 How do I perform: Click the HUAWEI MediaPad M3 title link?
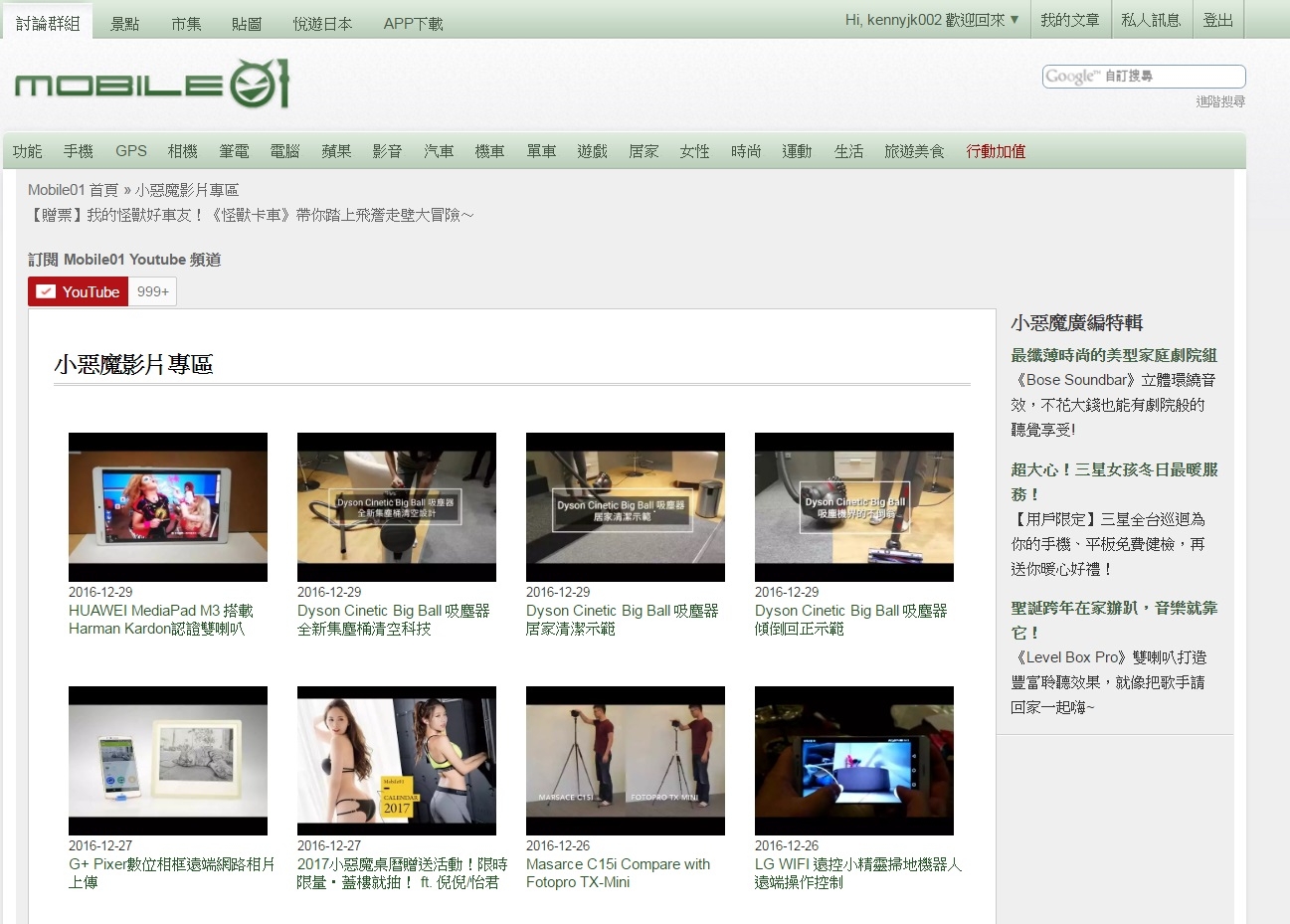(161, 620)
